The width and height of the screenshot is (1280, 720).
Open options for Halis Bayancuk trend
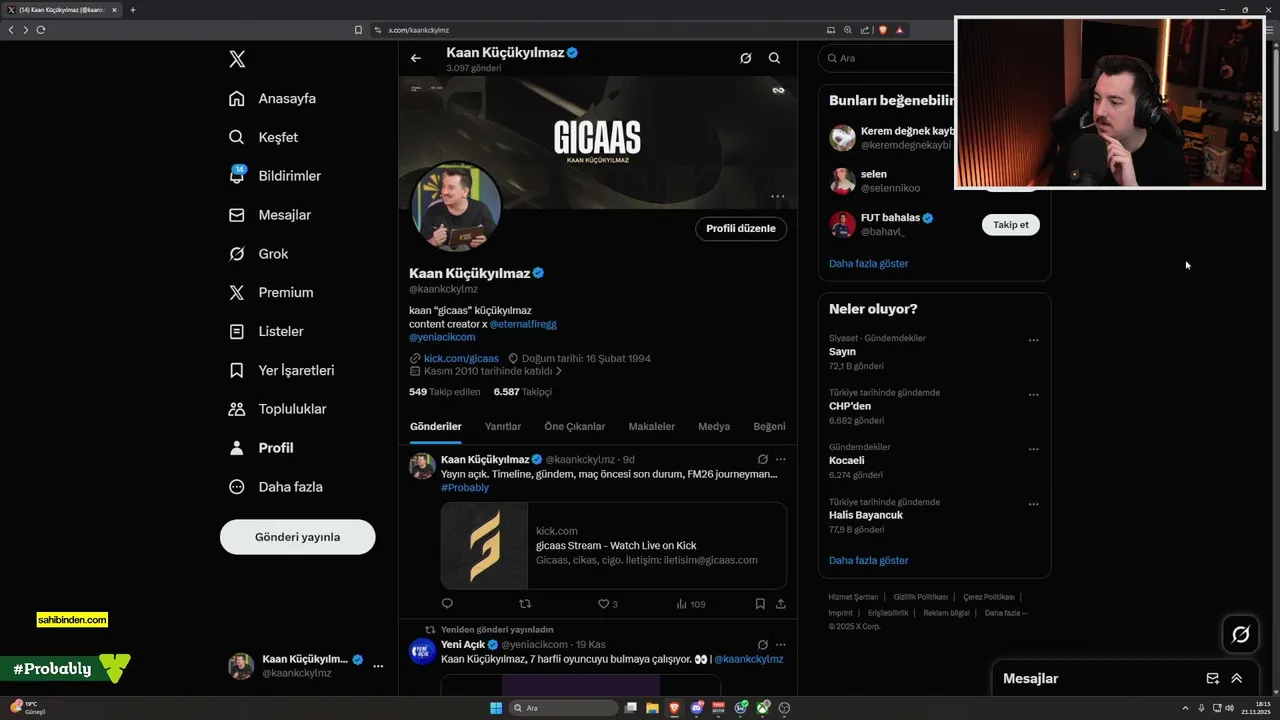click(x=1034, y=504)
